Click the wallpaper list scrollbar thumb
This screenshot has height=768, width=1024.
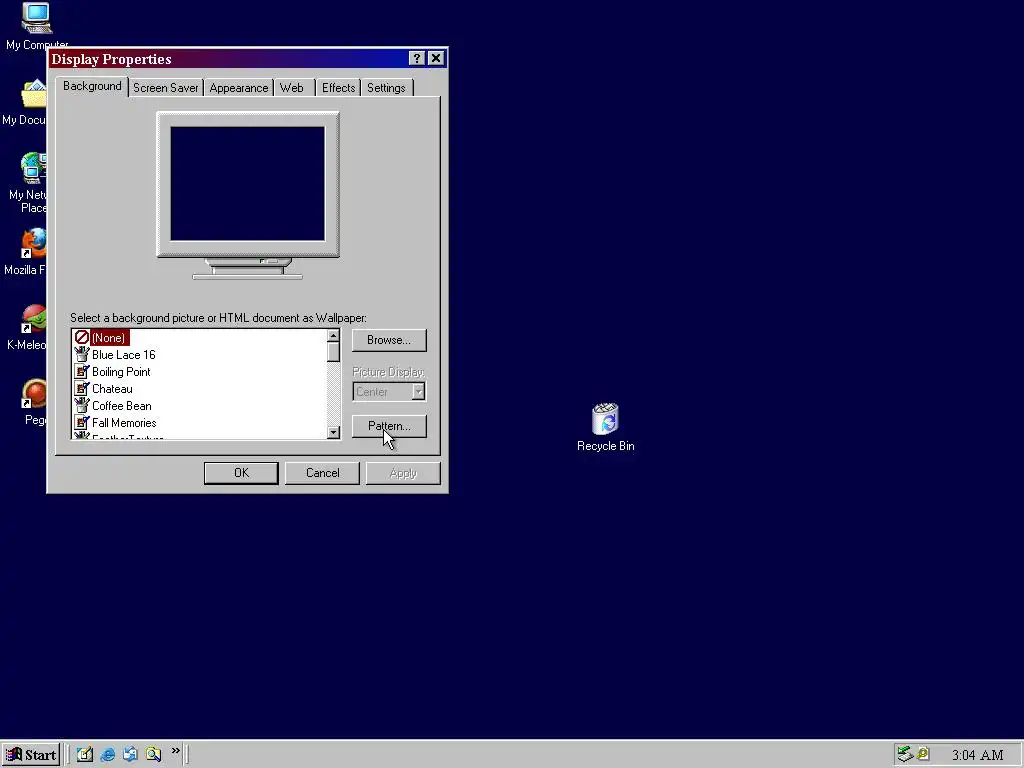coord(333,352)
